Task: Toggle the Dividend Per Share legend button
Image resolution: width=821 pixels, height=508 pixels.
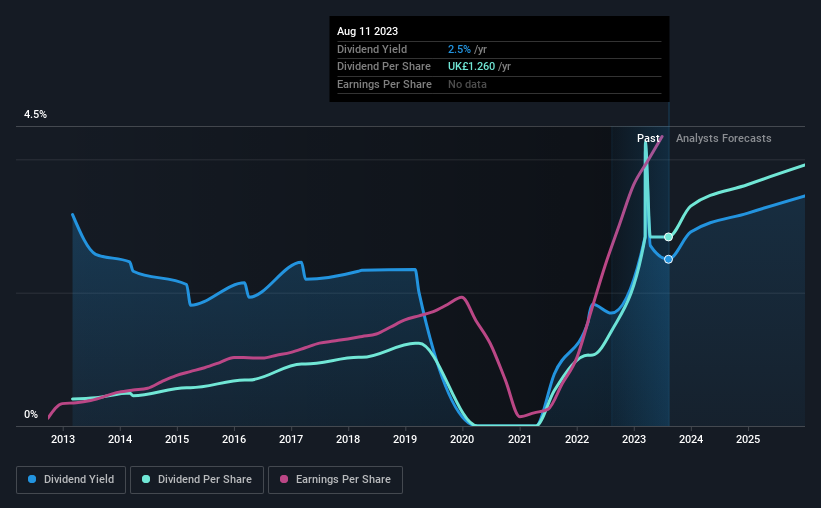Action: 197,480
